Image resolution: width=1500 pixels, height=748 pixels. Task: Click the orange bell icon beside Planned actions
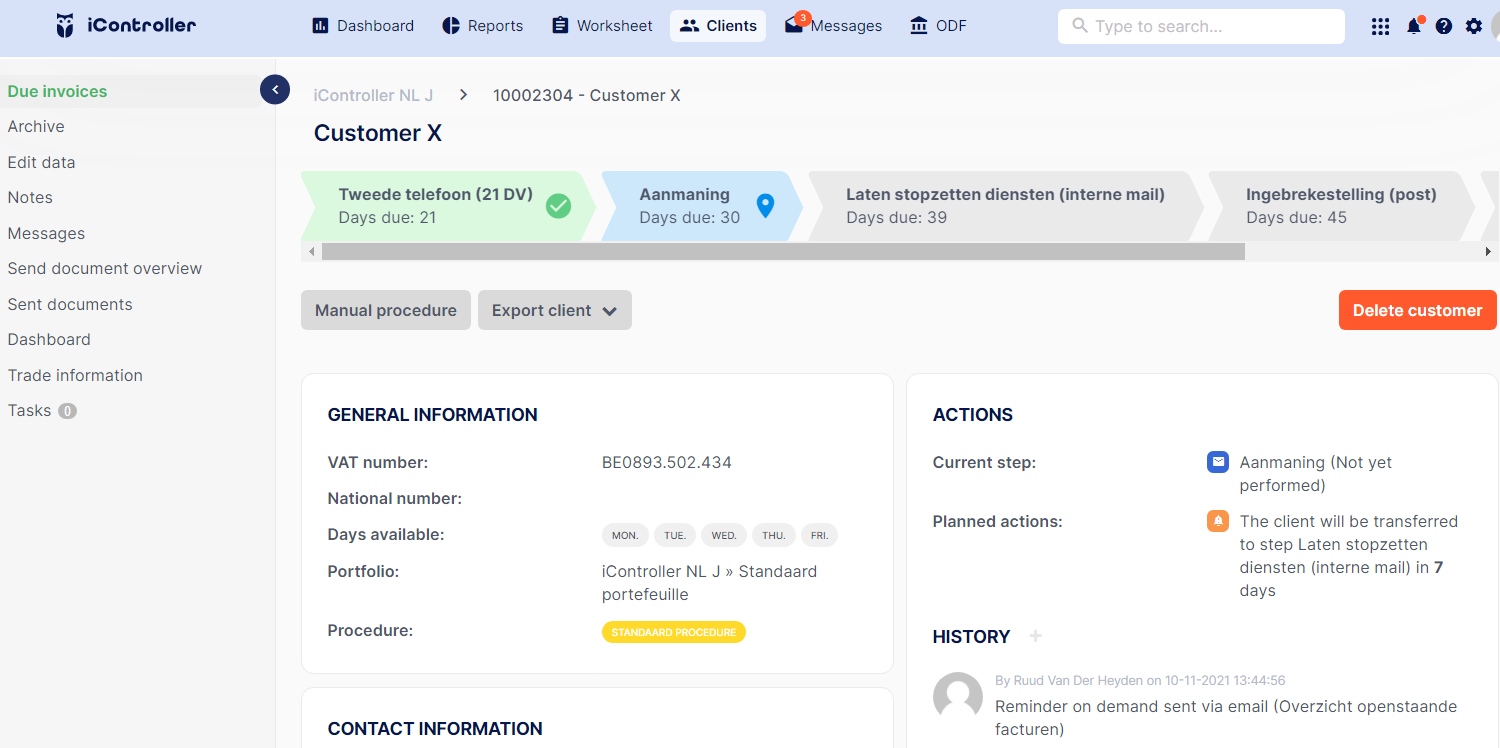point(1218,521)
